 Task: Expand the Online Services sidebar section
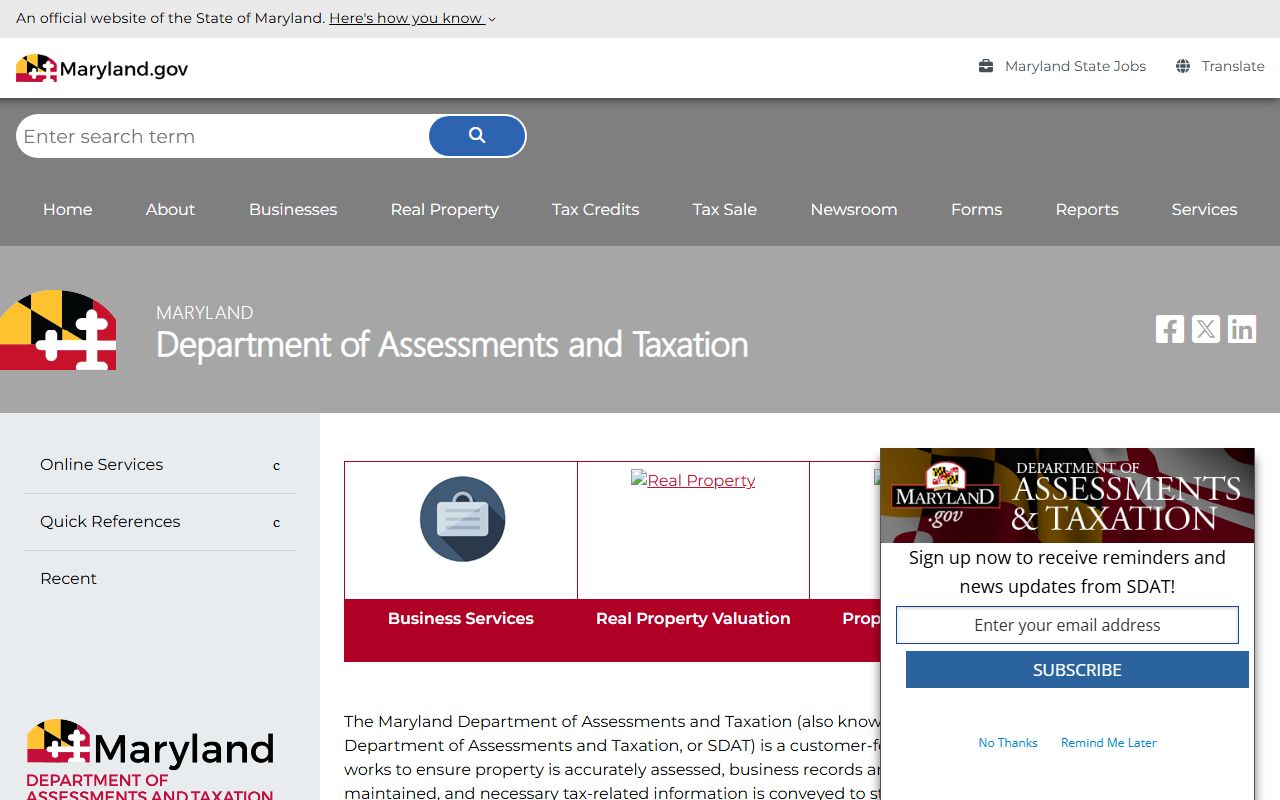[160, 465]
